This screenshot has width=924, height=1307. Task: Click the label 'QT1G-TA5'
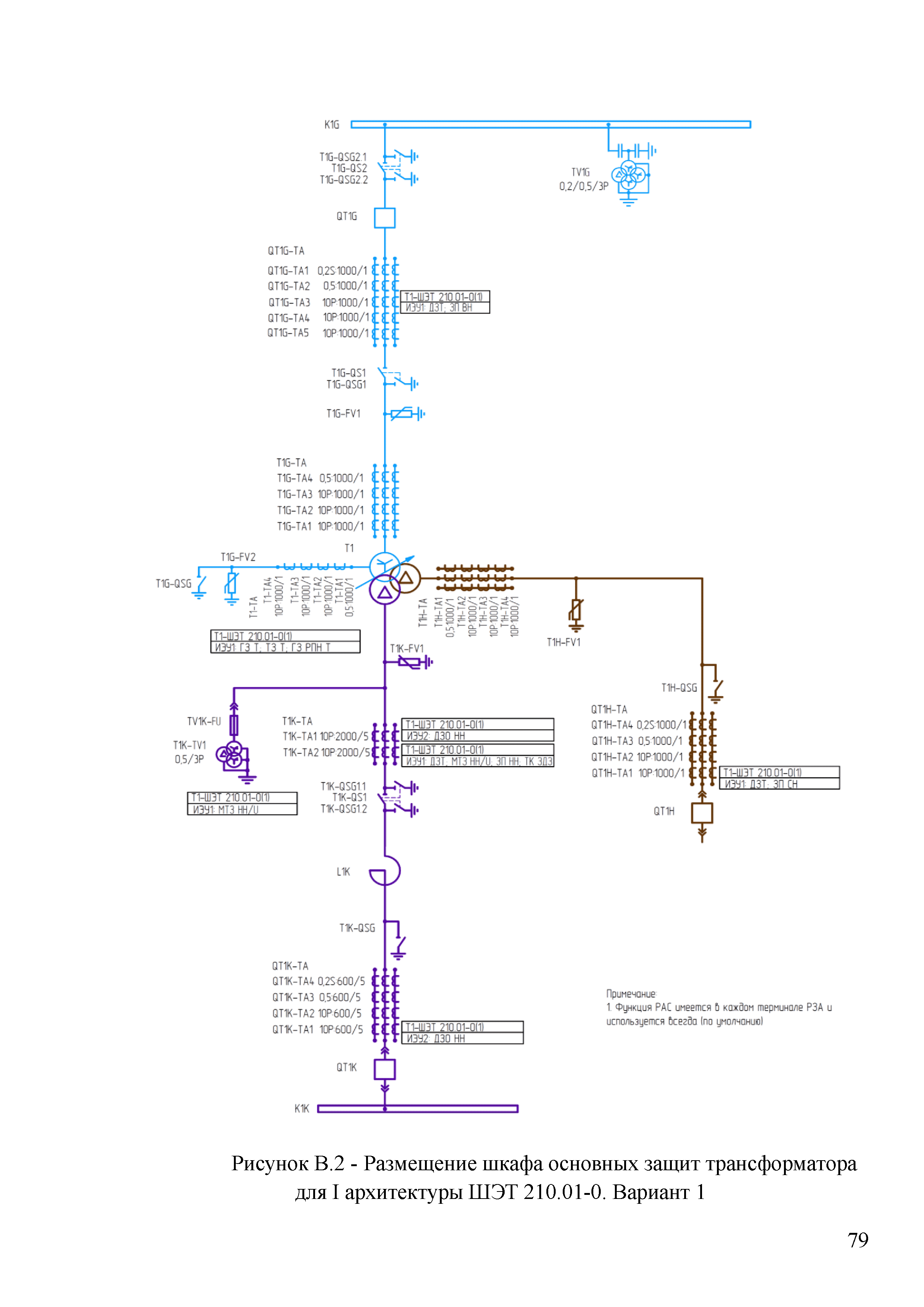click(x=288, y=332)
